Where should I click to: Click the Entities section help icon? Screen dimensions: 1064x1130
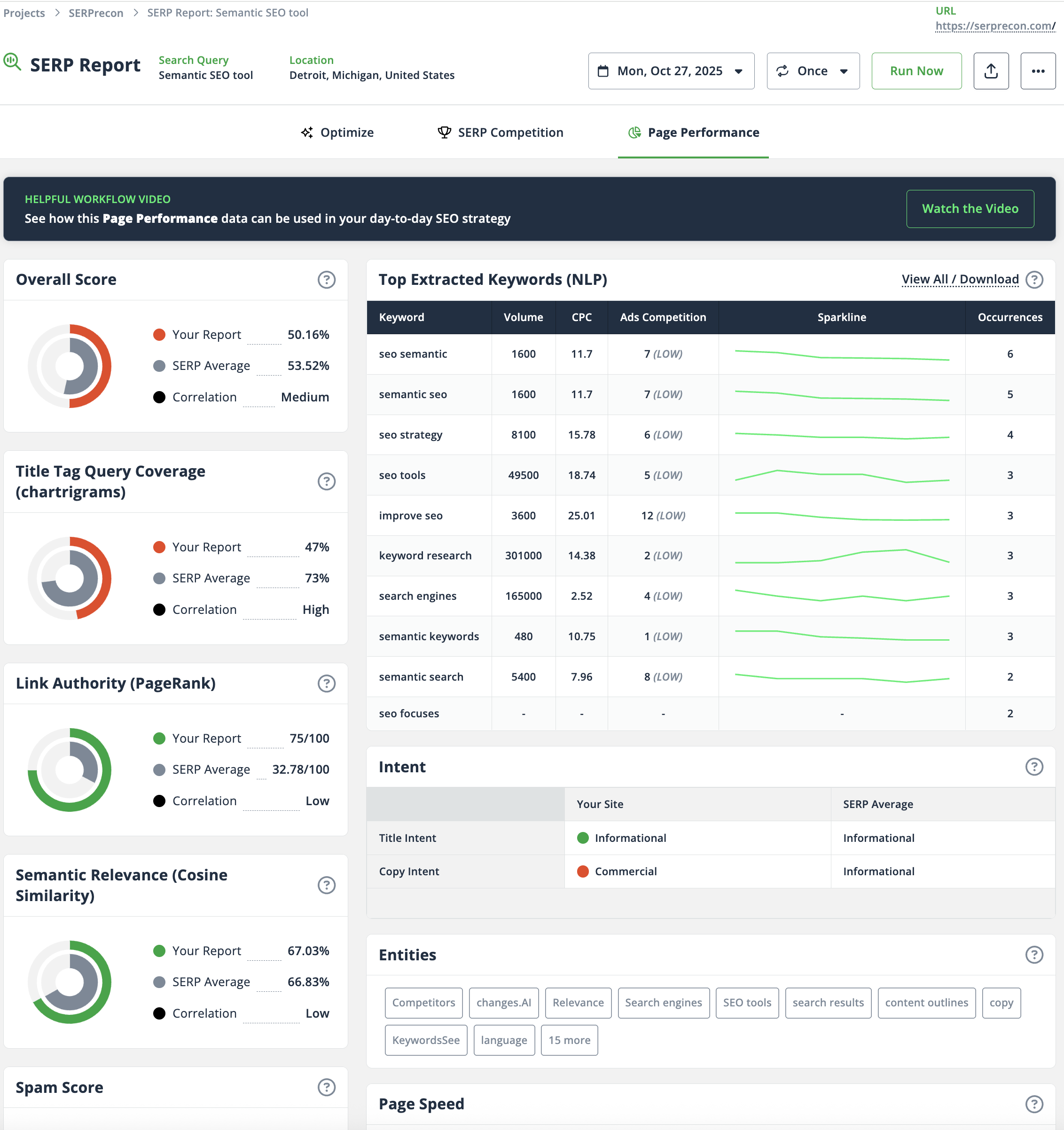[1033, 955]
